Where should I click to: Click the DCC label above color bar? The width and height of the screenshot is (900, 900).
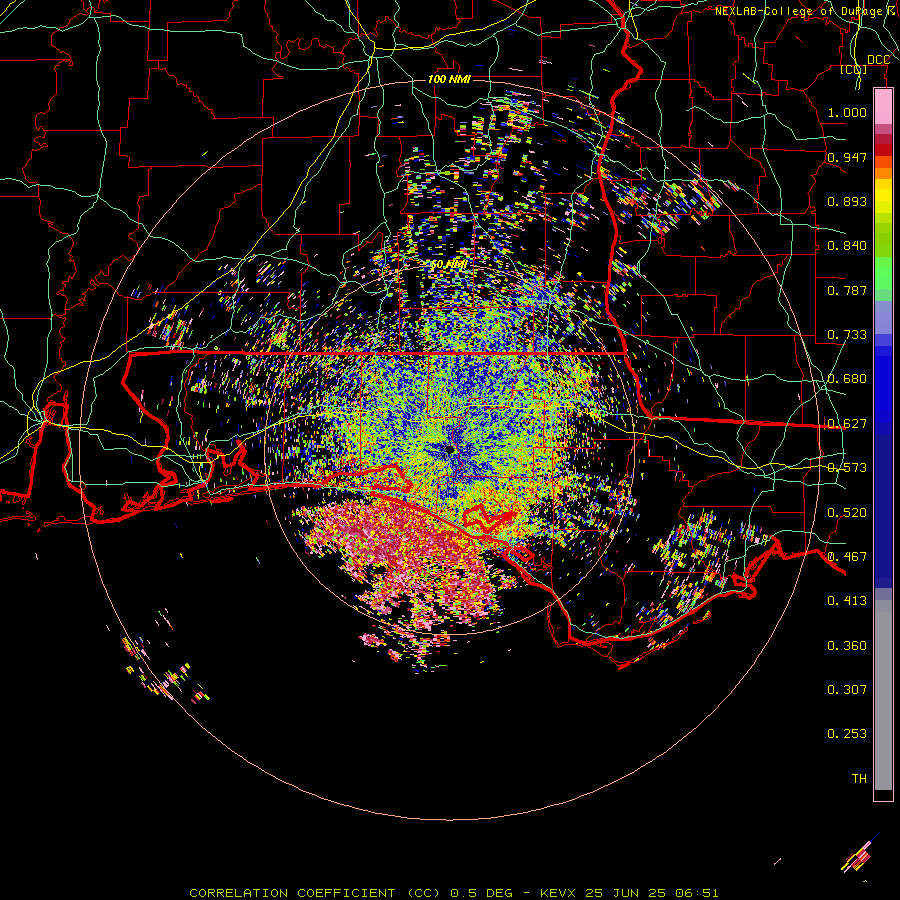[x=878, y=60]
